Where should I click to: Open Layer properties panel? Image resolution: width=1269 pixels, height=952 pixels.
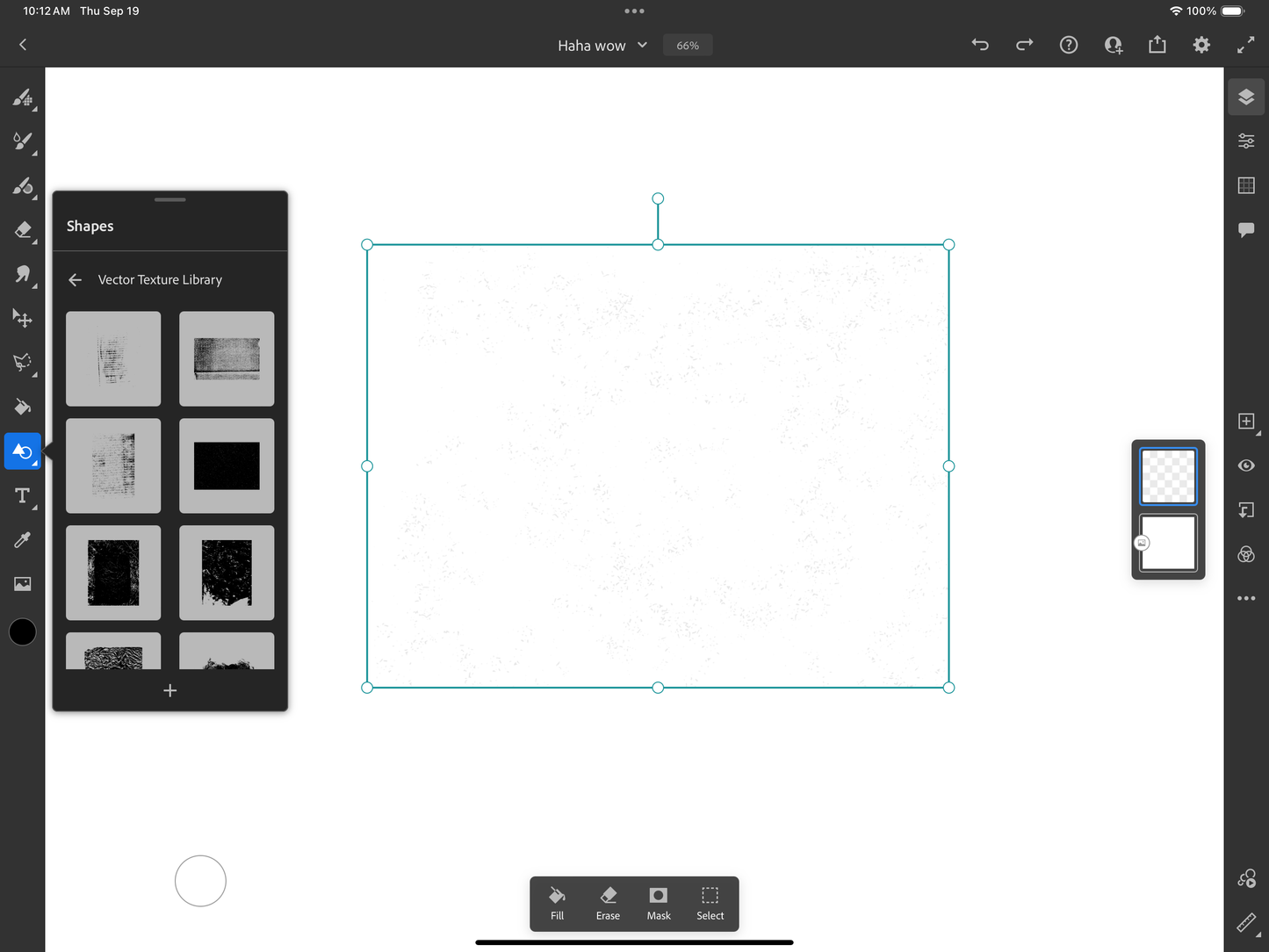click(1246, 141)
